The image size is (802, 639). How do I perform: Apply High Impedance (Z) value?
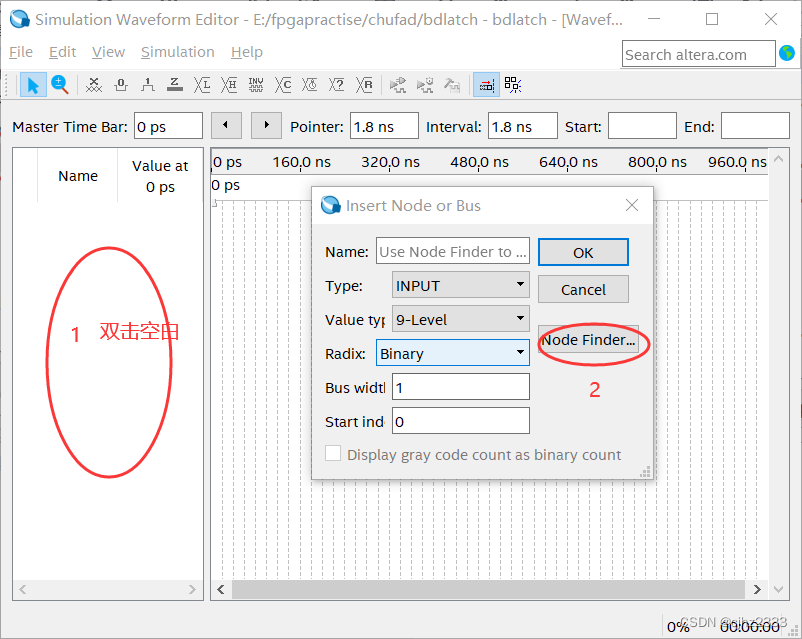175,85
